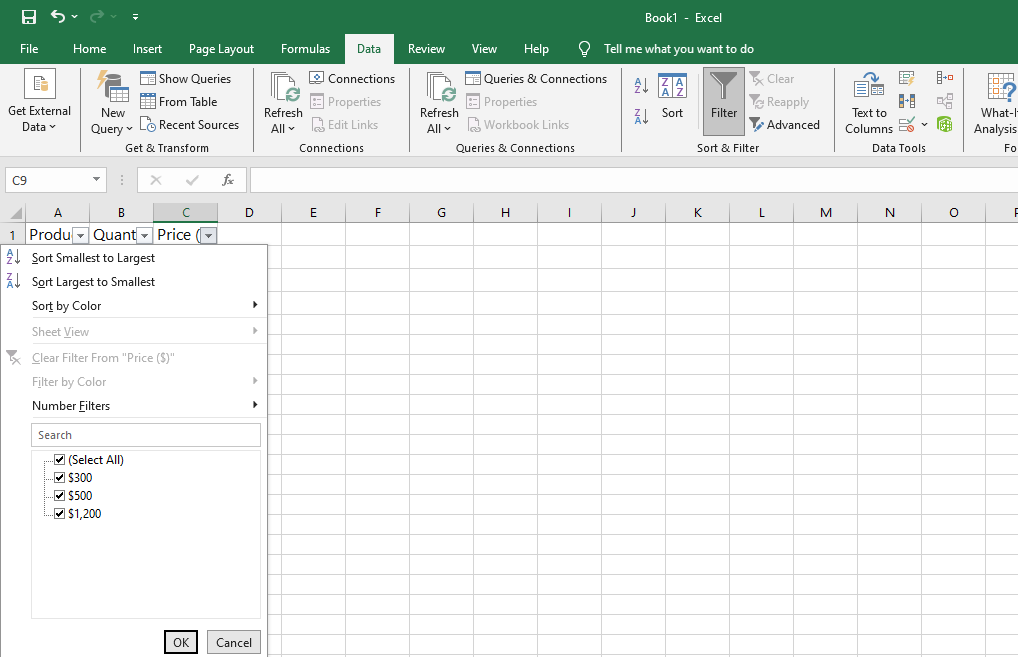This screenshot has height=657, width=1018.
Task: Choose Sort Smallest to Largest menu entry
Action: 93,257
